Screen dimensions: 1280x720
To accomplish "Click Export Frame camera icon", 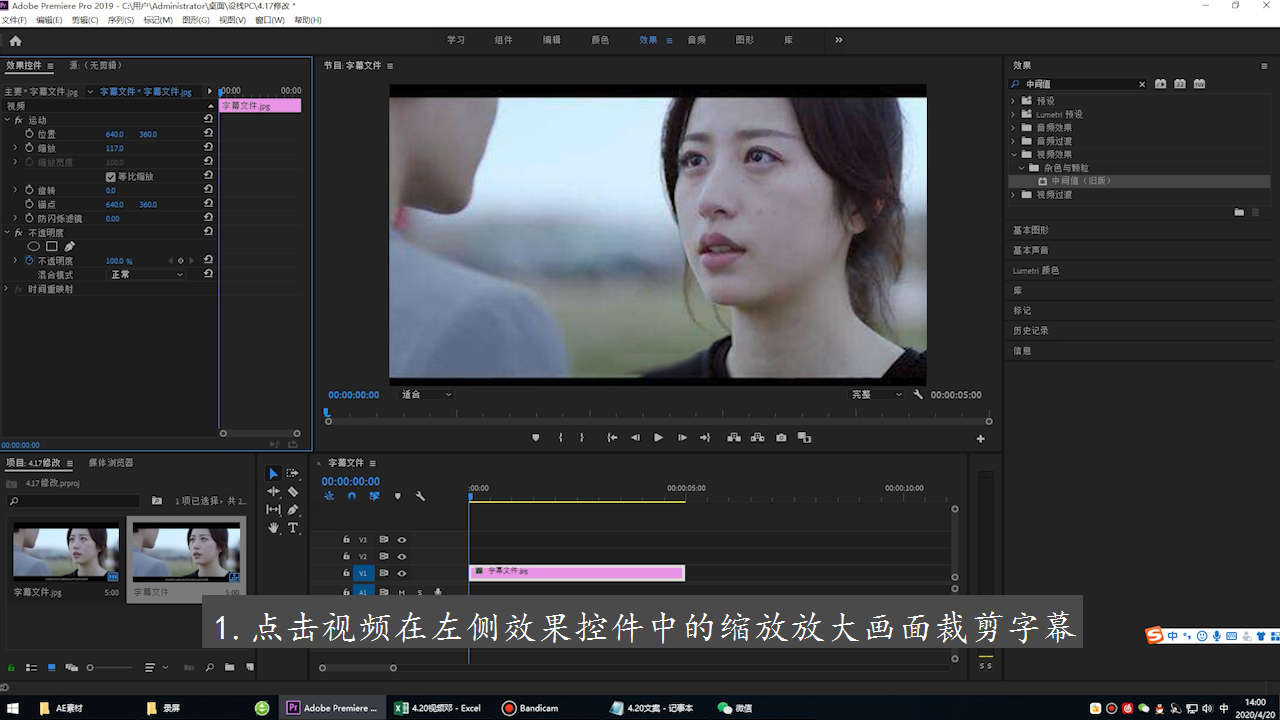I will point(781,438).
